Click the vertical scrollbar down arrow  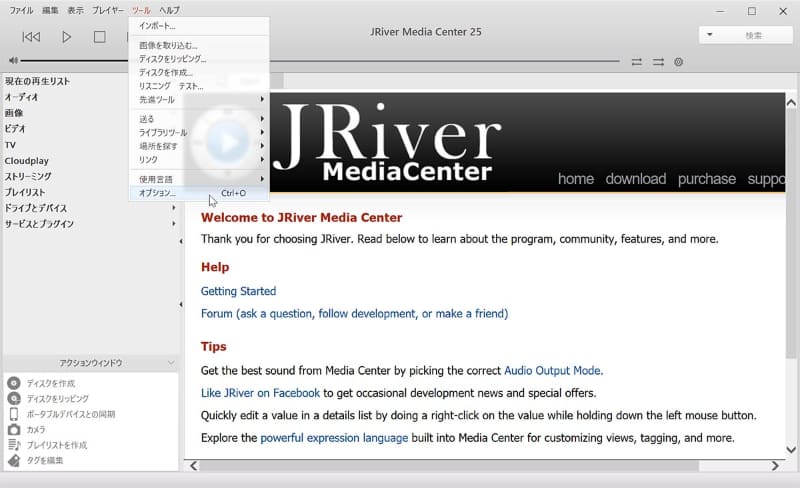pos(791,450)
